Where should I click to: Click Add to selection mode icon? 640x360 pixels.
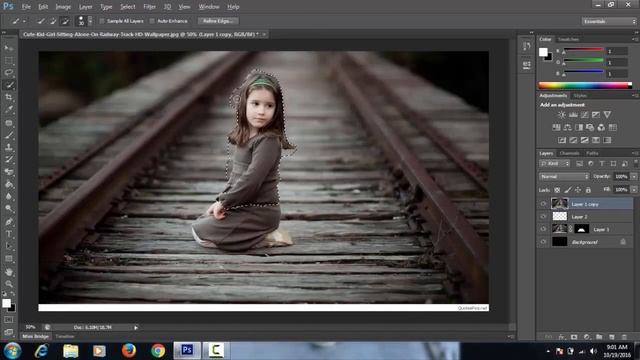(x=53, y=21)
